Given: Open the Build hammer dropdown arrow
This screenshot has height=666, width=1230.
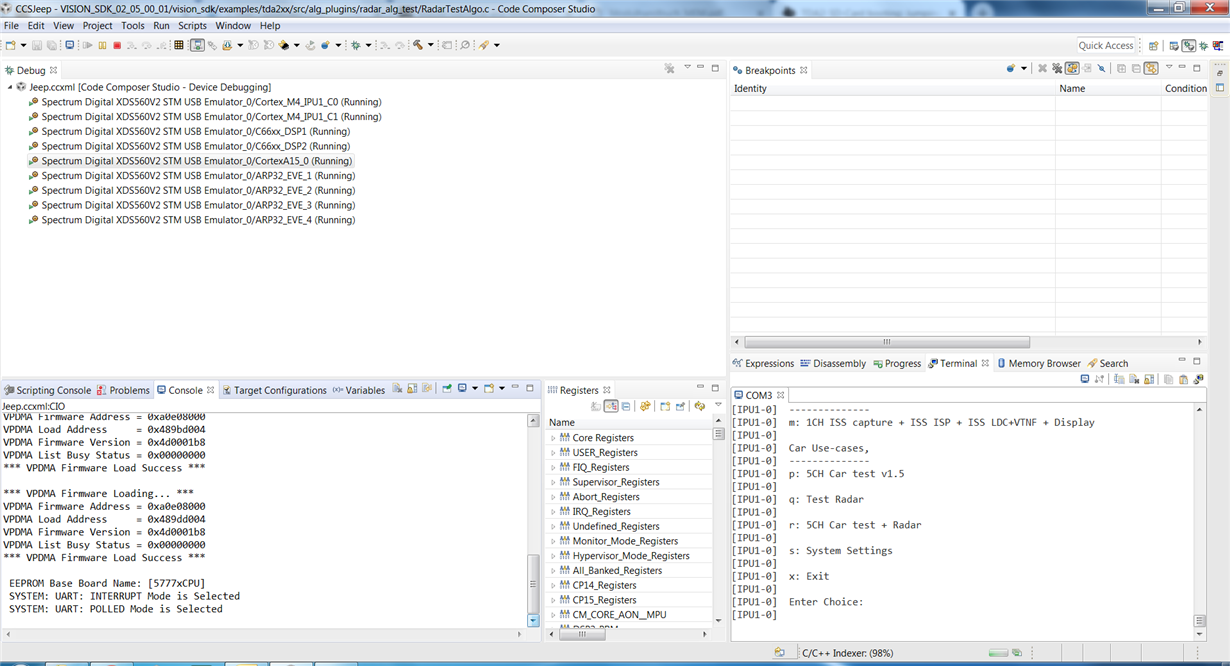Looking at the screenshot, I should pos(431,45).
